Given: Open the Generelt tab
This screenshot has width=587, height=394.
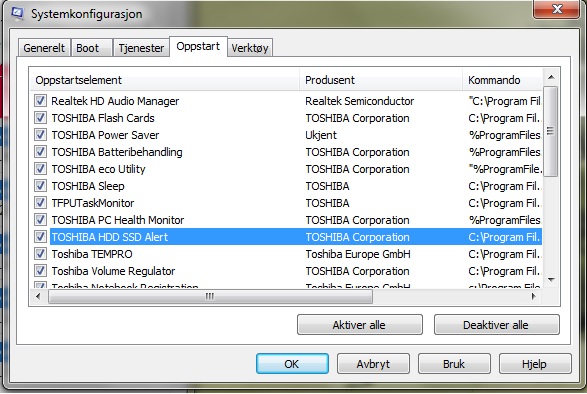Looking at the screenshot, I should point(44,48).
